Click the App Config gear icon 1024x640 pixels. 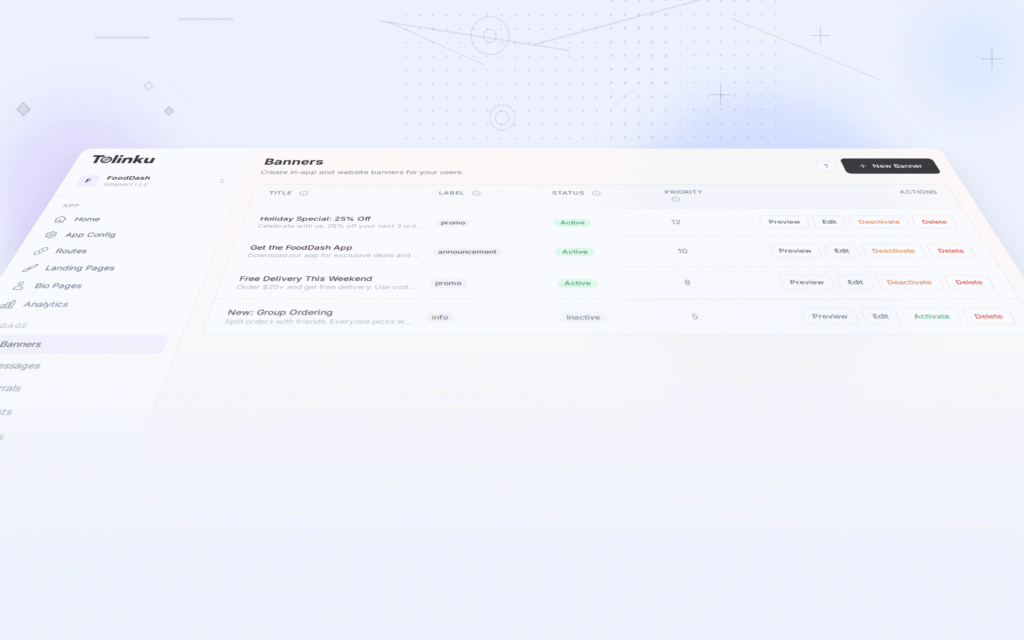tap(50, 234)
